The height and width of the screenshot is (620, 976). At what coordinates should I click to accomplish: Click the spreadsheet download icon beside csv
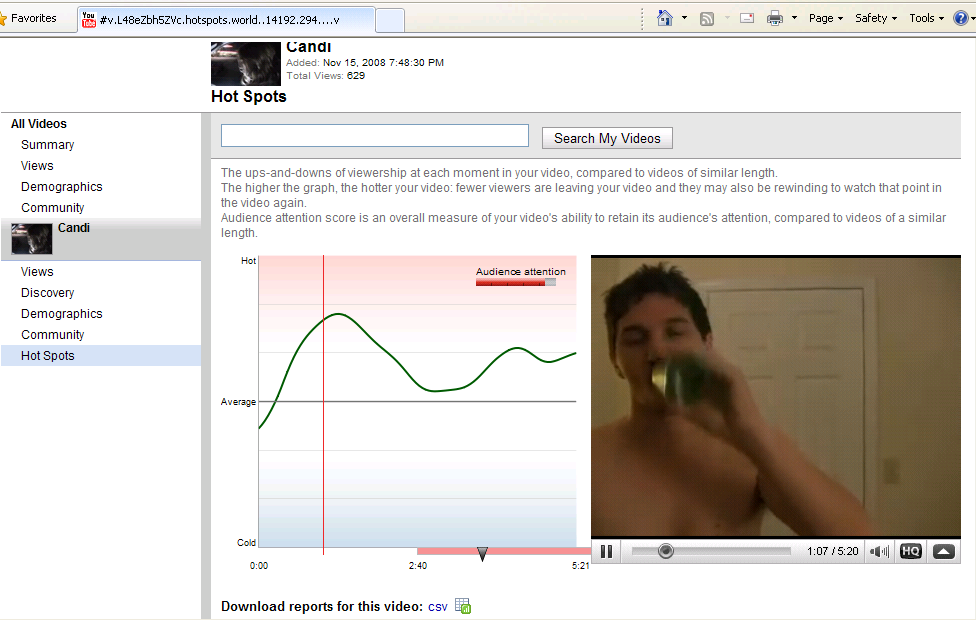(463, 606)
